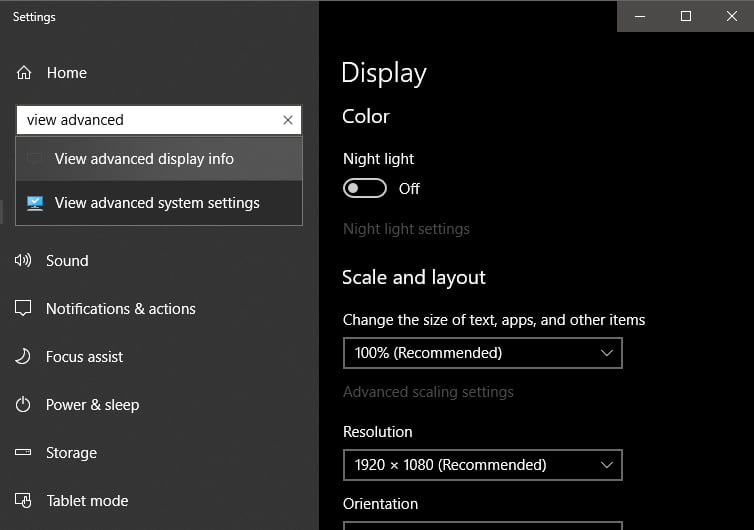Screen dimensions: 754x530
Task: Click the Home icon in the sidebar
Action: [x=24, y=73]
